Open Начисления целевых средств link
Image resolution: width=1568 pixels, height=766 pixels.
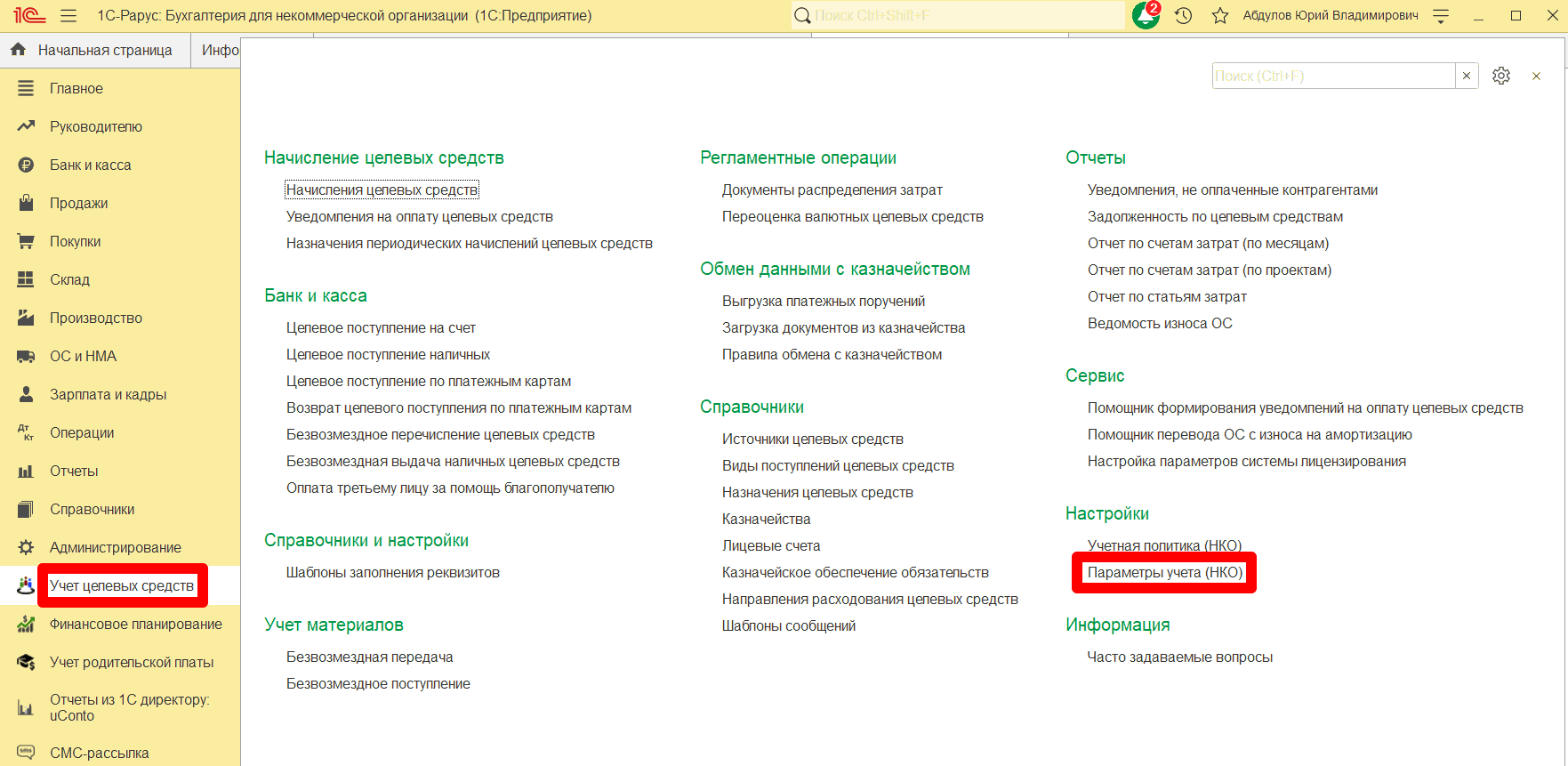pos(382,190)
